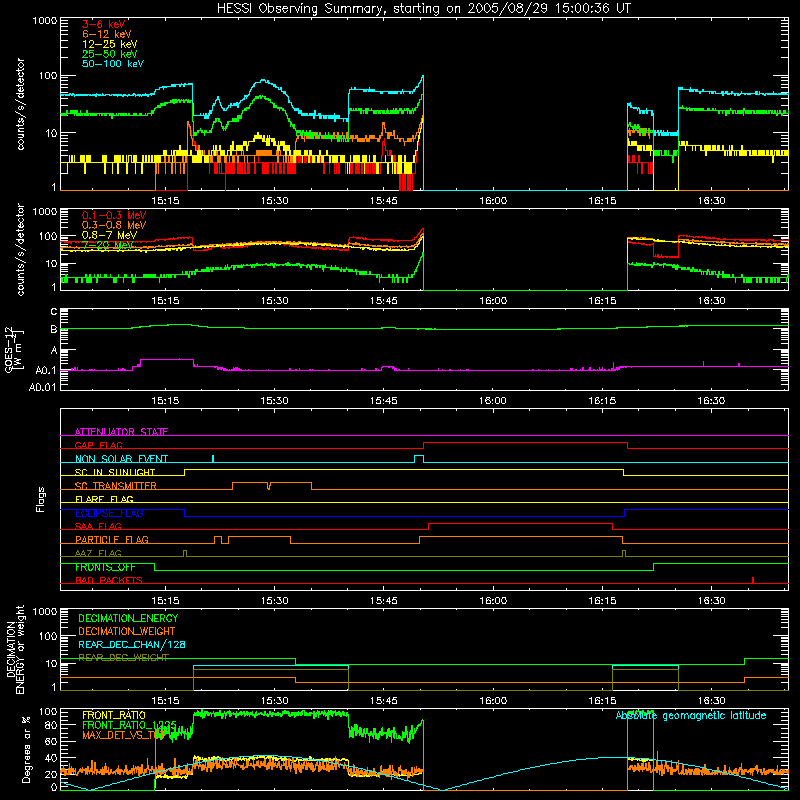Select the SAA_FLAG label

tap(98, 526)
